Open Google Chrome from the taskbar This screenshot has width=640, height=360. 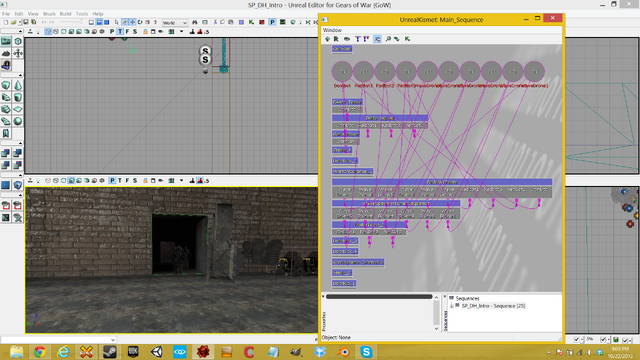pyautogui.click(x=40, y=352)
